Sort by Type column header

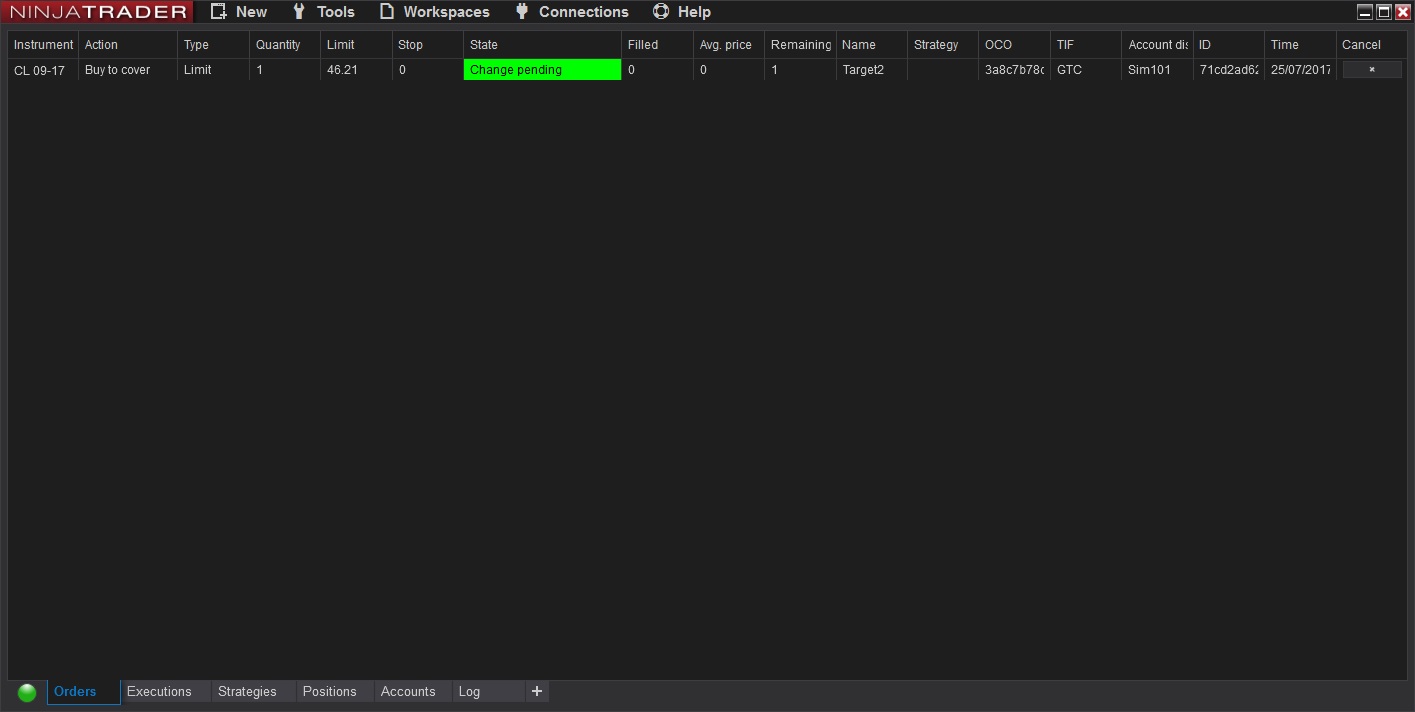pyautogui.click(x=213, y=45)
